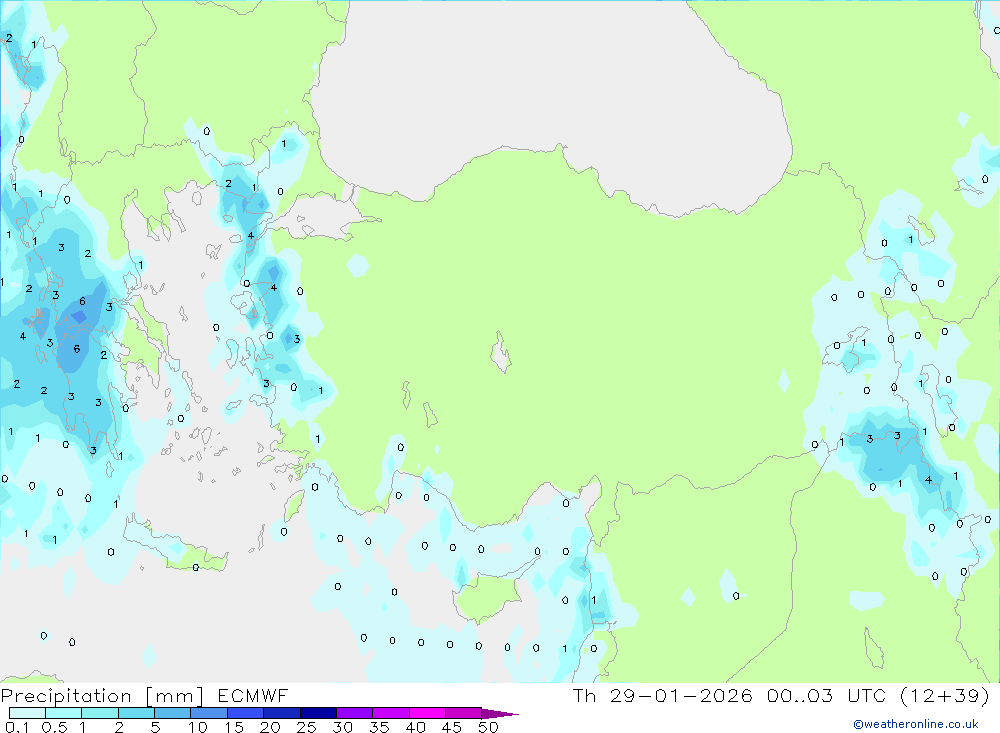
Task: Click the "Th" weekday abbreviation
Action: tap(584, 696)
